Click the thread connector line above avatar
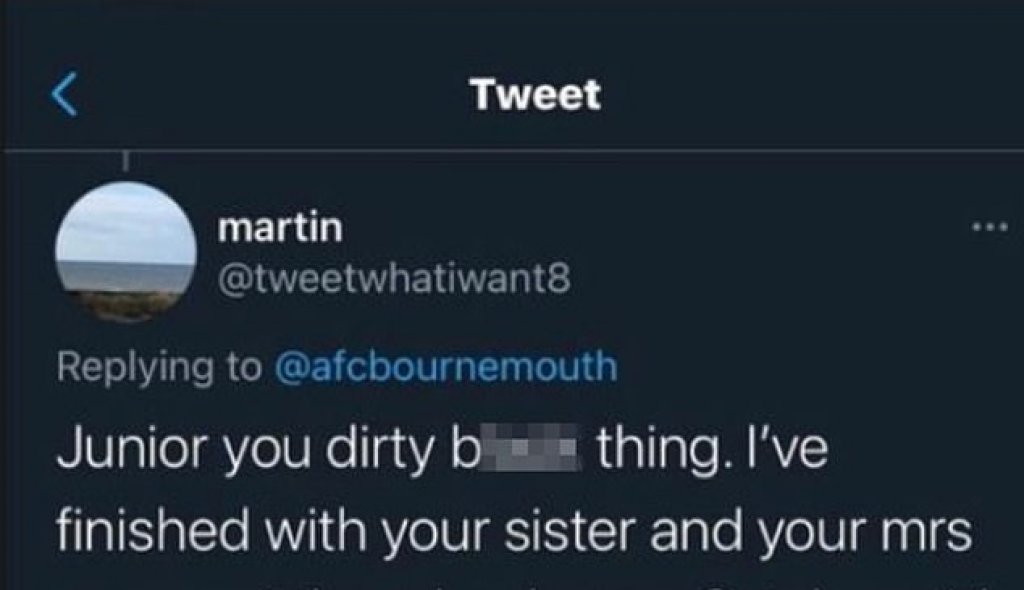This screenshot has width=1024, height=590. pyautogui.click(x=126, y=162)
